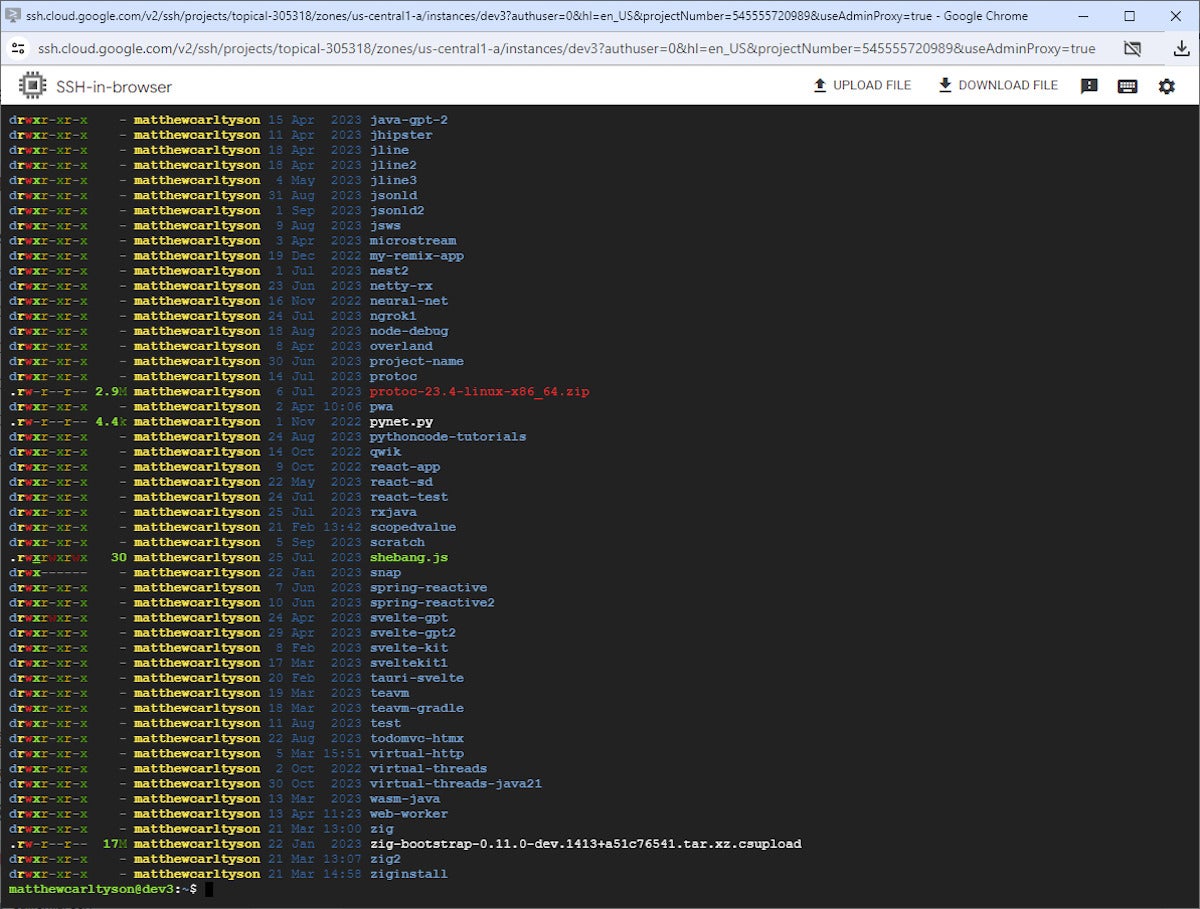Click the protoc-23.4-linux-x86_64.zip file name
Screen dimensions: 1200x909
(479, 392)
